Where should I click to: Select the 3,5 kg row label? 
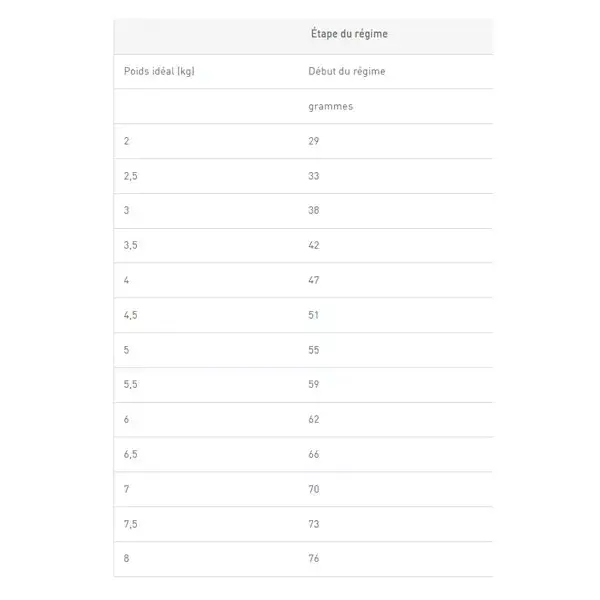click(x=130, y=245)
